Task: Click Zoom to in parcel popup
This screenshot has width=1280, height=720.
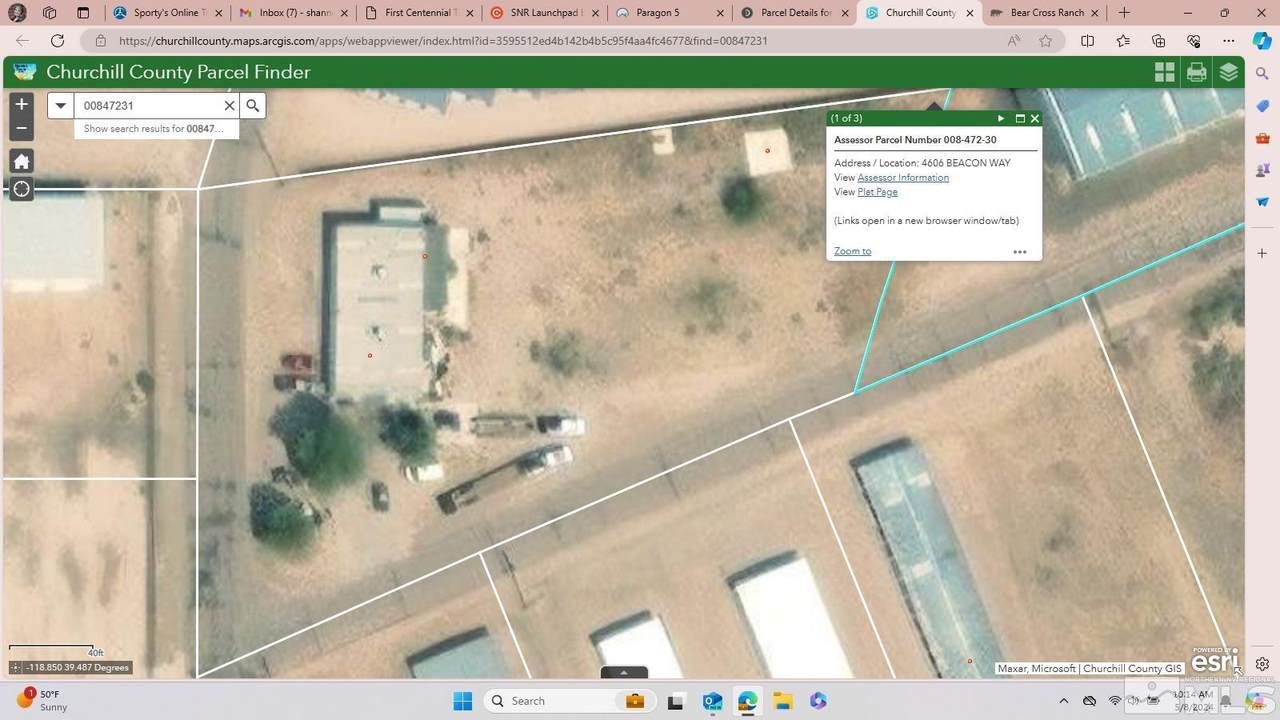Action: point(852,251)
